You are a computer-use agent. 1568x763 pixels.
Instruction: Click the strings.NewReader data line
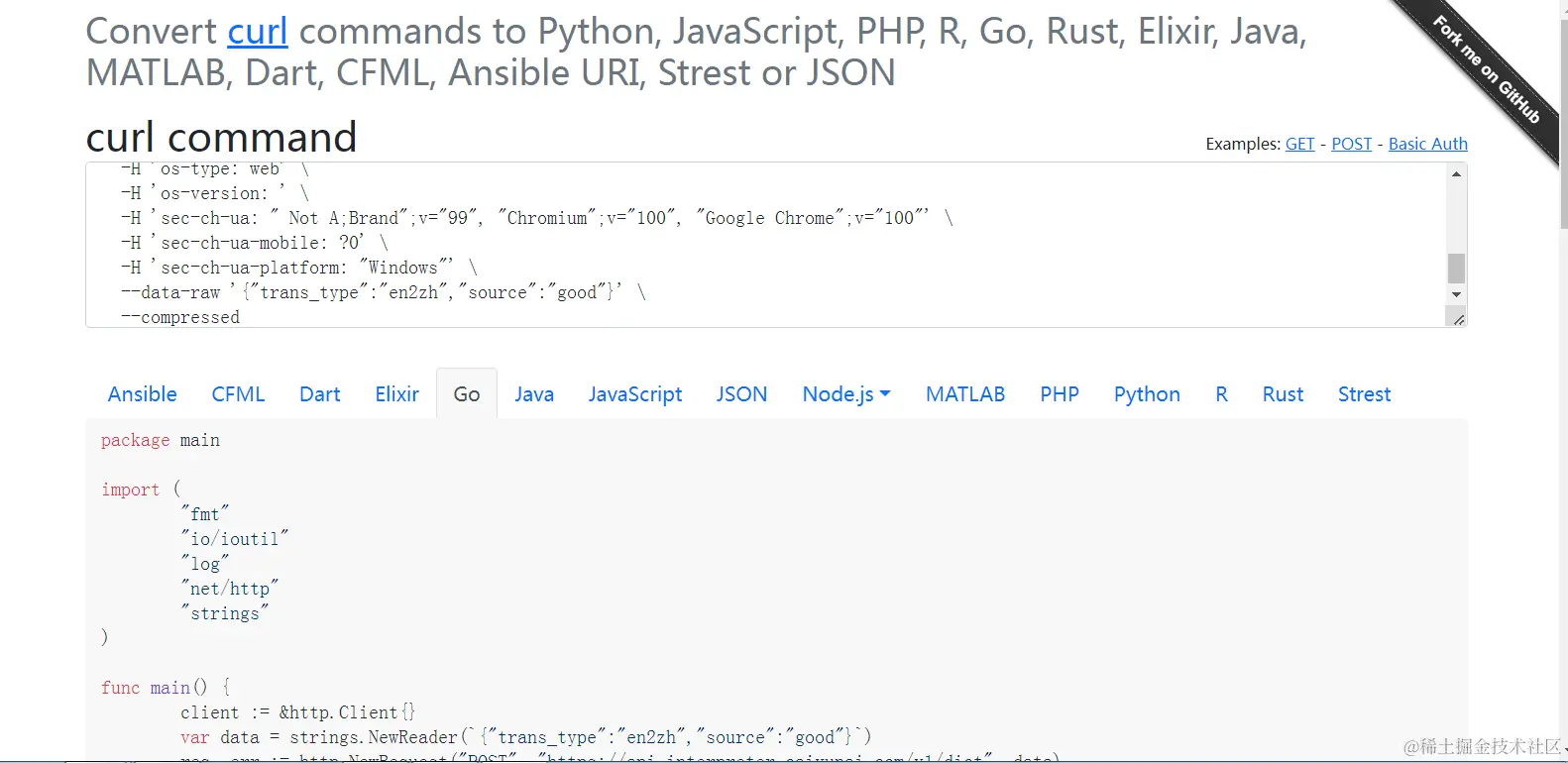pos(526,737)
